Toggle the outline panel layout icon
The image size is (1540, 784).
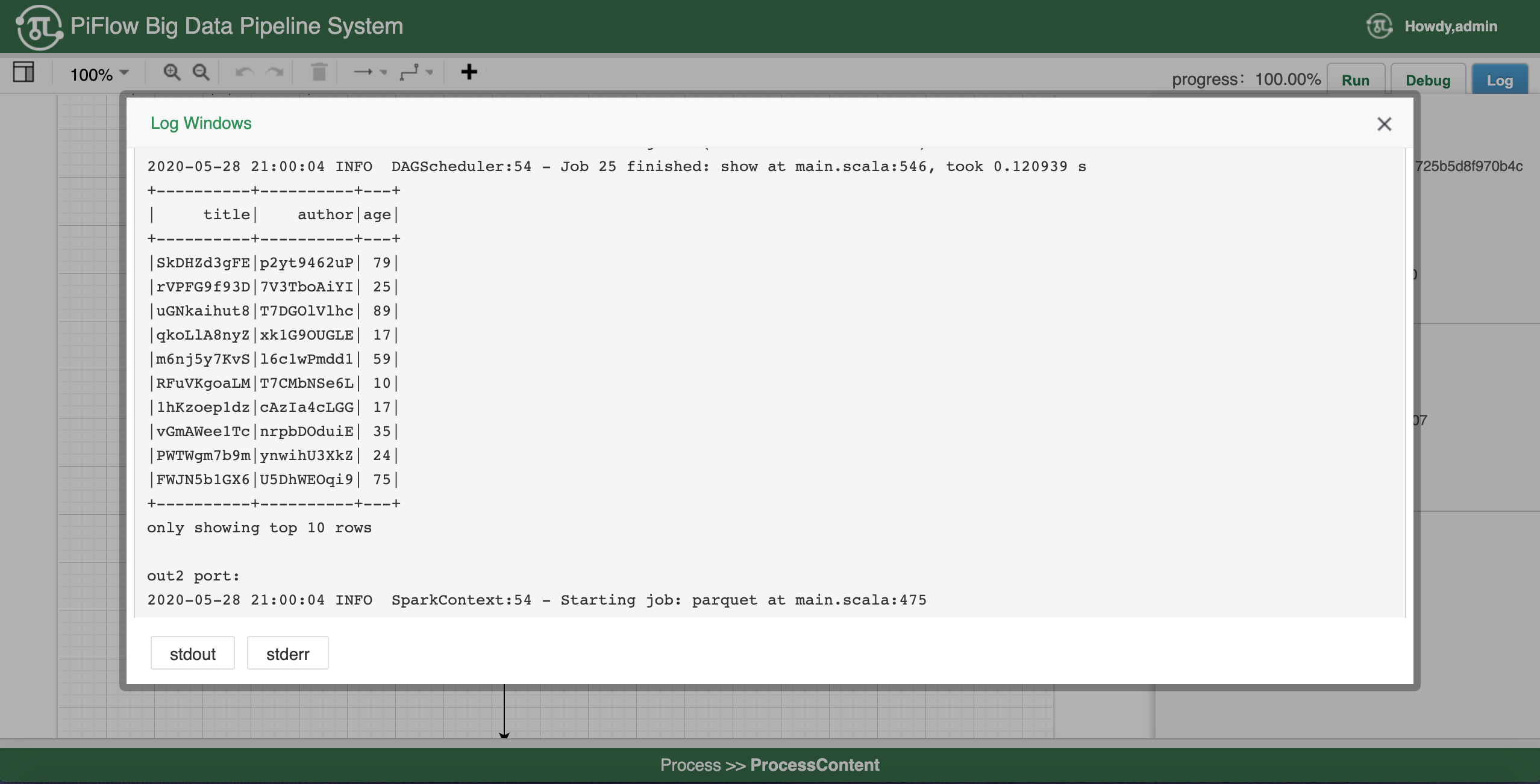click(23, 72)
